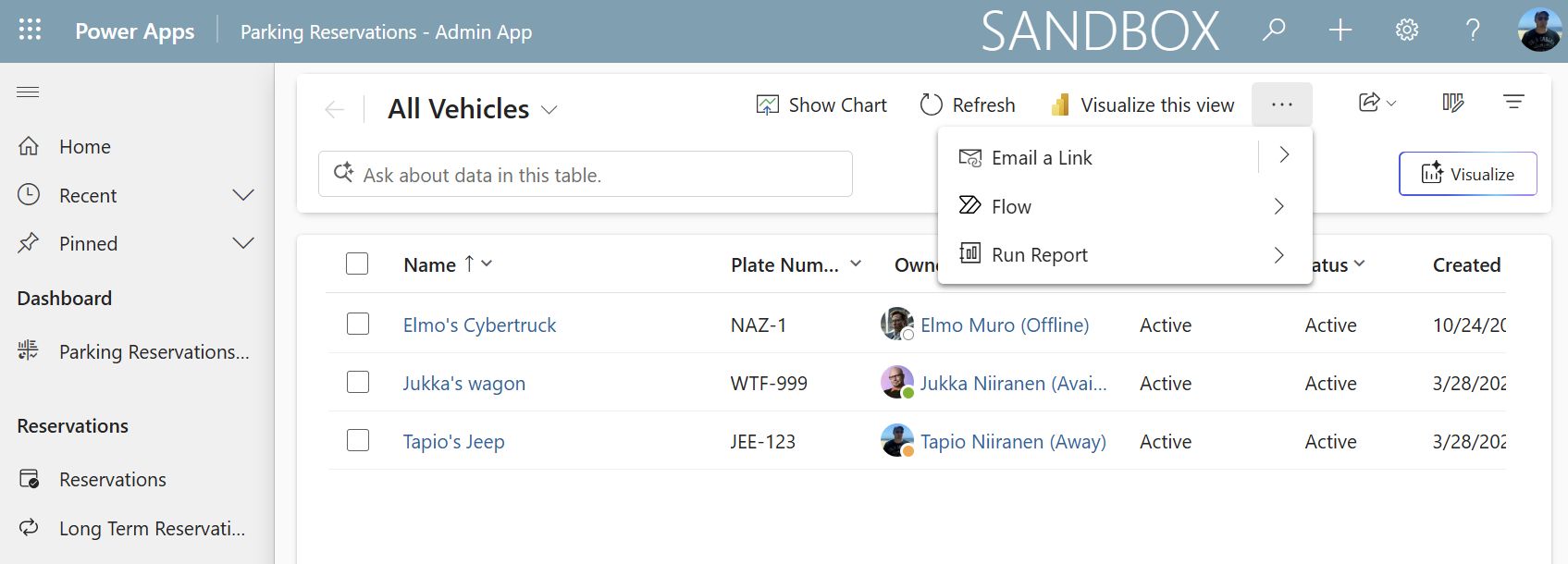Expand the Pinned section chevron
The width and height of the screenshot is (1568, 564).
243,243
